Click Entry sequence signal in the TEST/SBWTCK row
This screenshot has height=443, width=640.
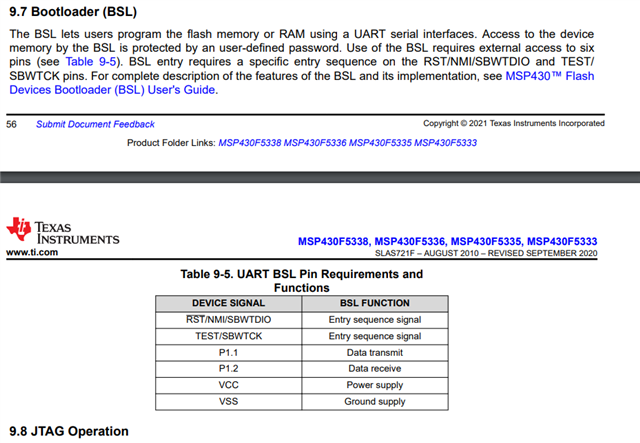pyautogui.click(x=375, y=336)
